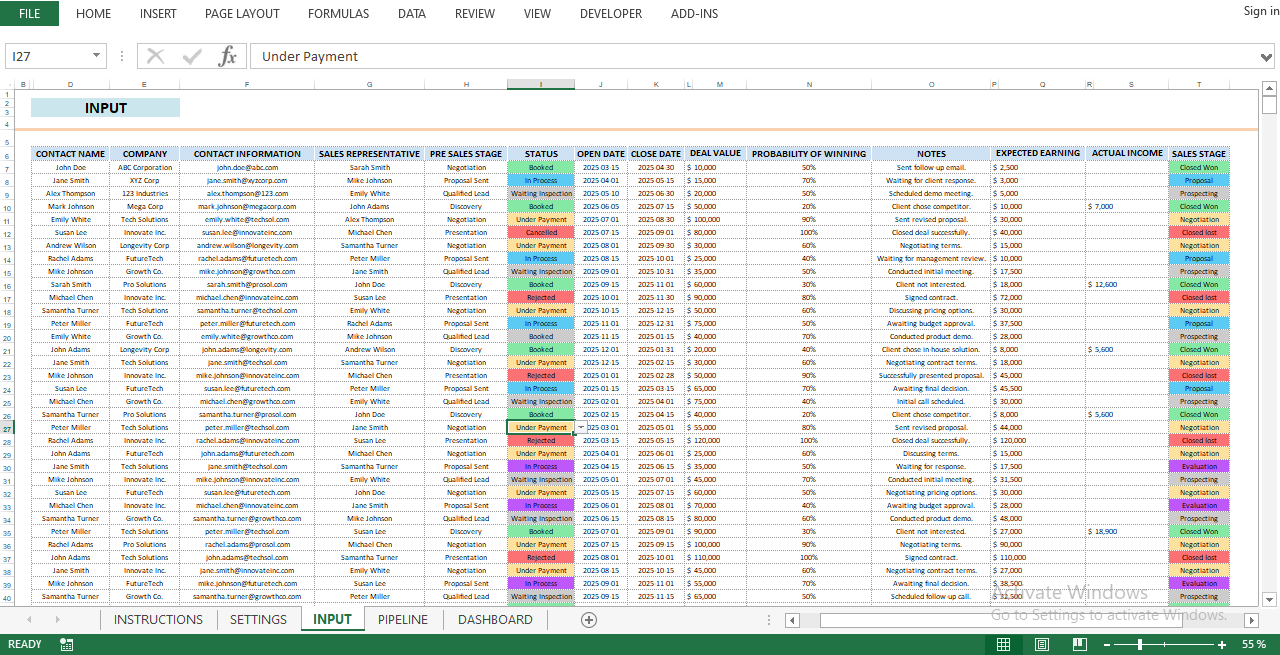The height and width of the screenshot is (655, 1280).
Task: Switch to the PIPELINE sheet tab
Action: tap(403, 620)
